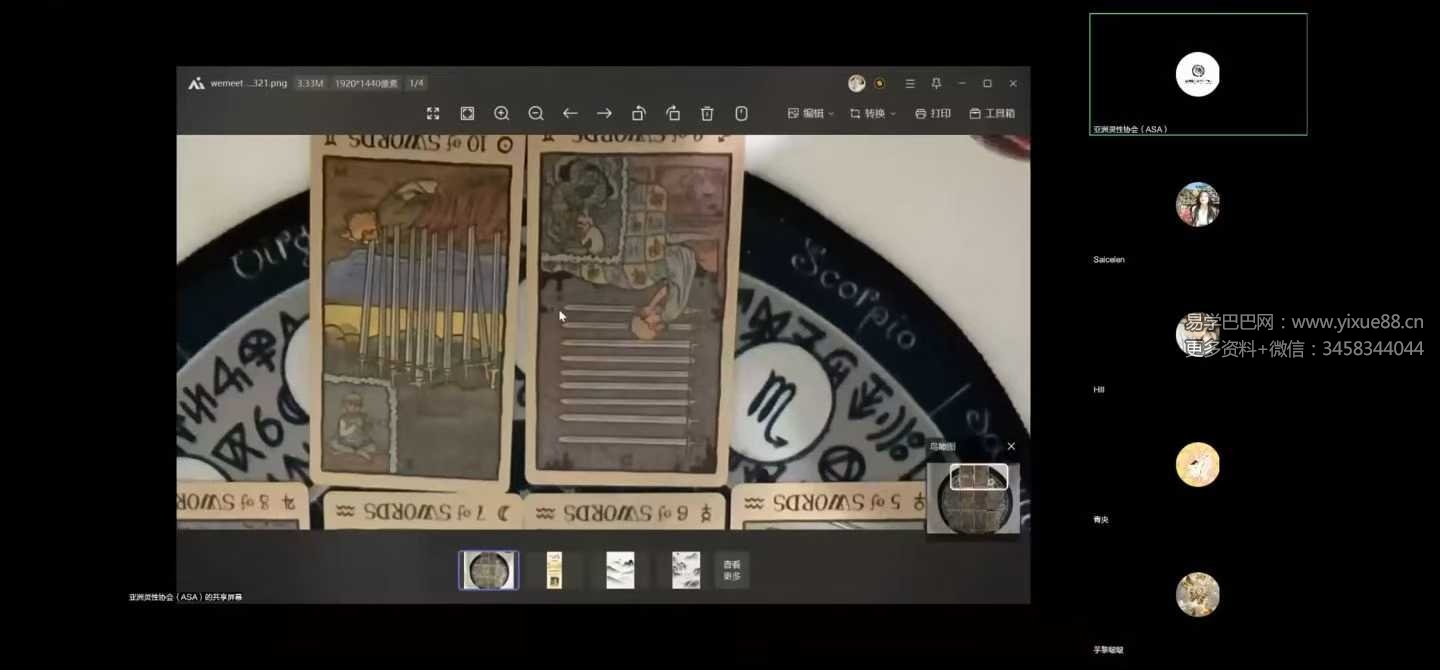Rotate the image counterclockwise

coord(639,114)
